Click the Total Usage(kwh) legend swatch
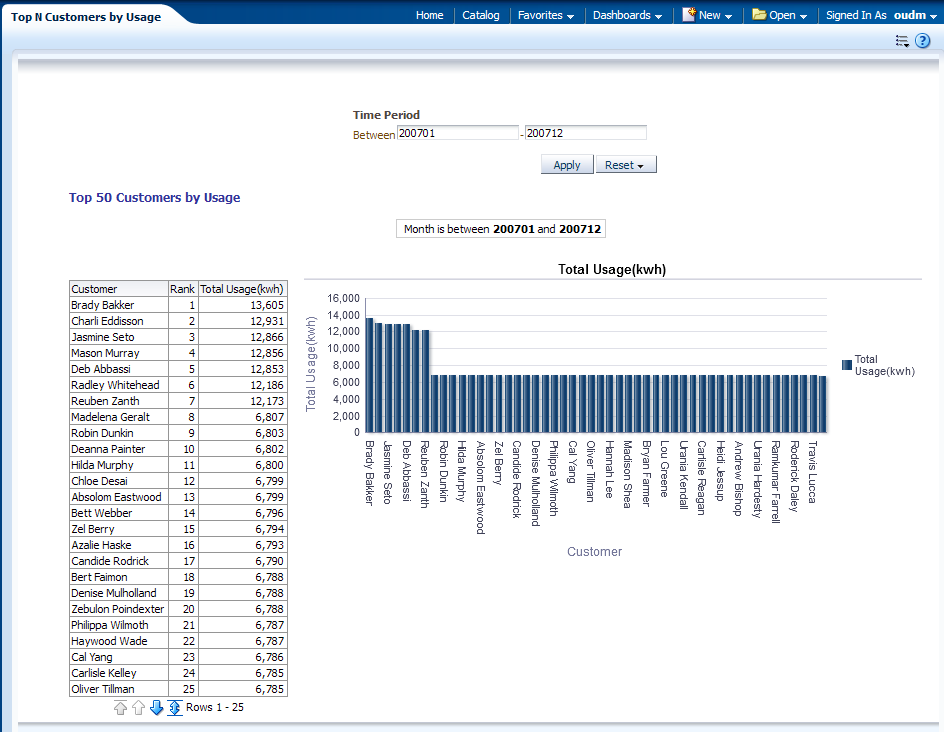Image resolution: width=944 pixels, height=732 pixels. pyautogui.click(x=846, y=365)
